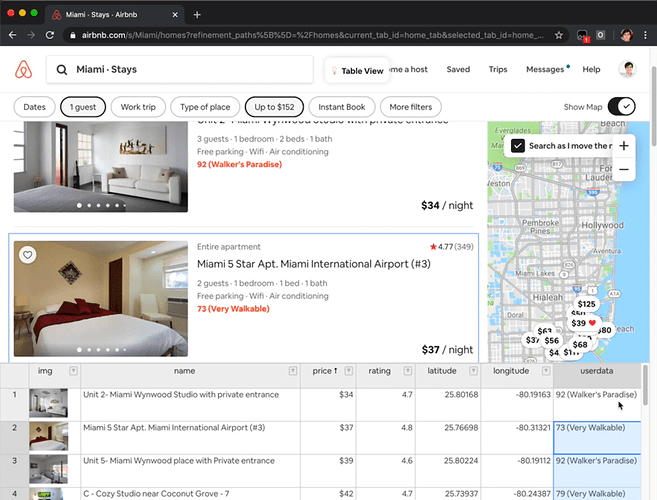
Task: Open the Up to $152 price filter
Action: click(274, 107)
